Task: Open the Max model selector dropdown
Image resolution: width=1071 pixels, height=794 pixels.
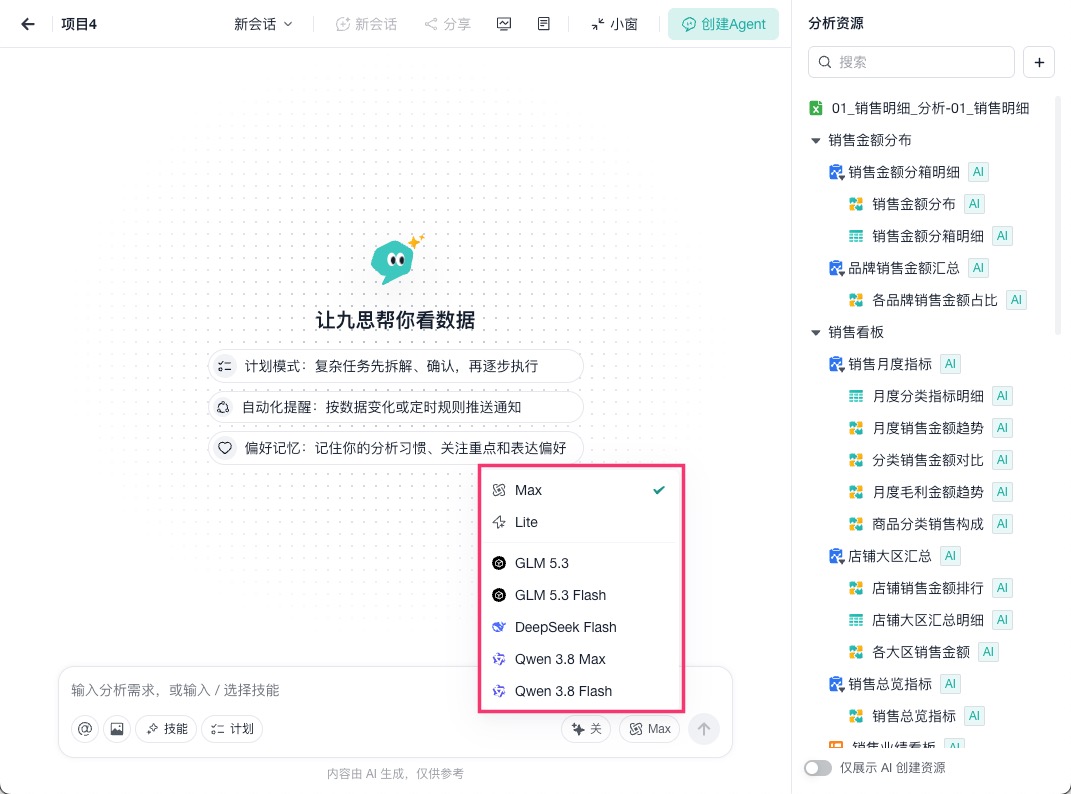Action: point(650,729)
